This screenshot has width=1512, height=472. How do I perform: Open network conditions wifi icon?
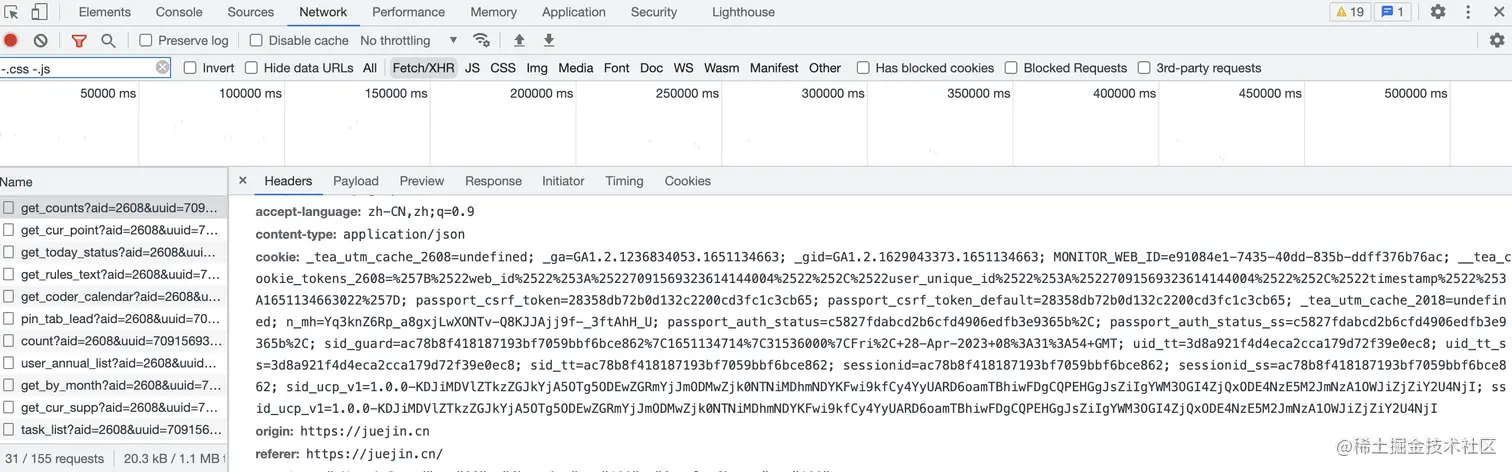tap(482, 40)
